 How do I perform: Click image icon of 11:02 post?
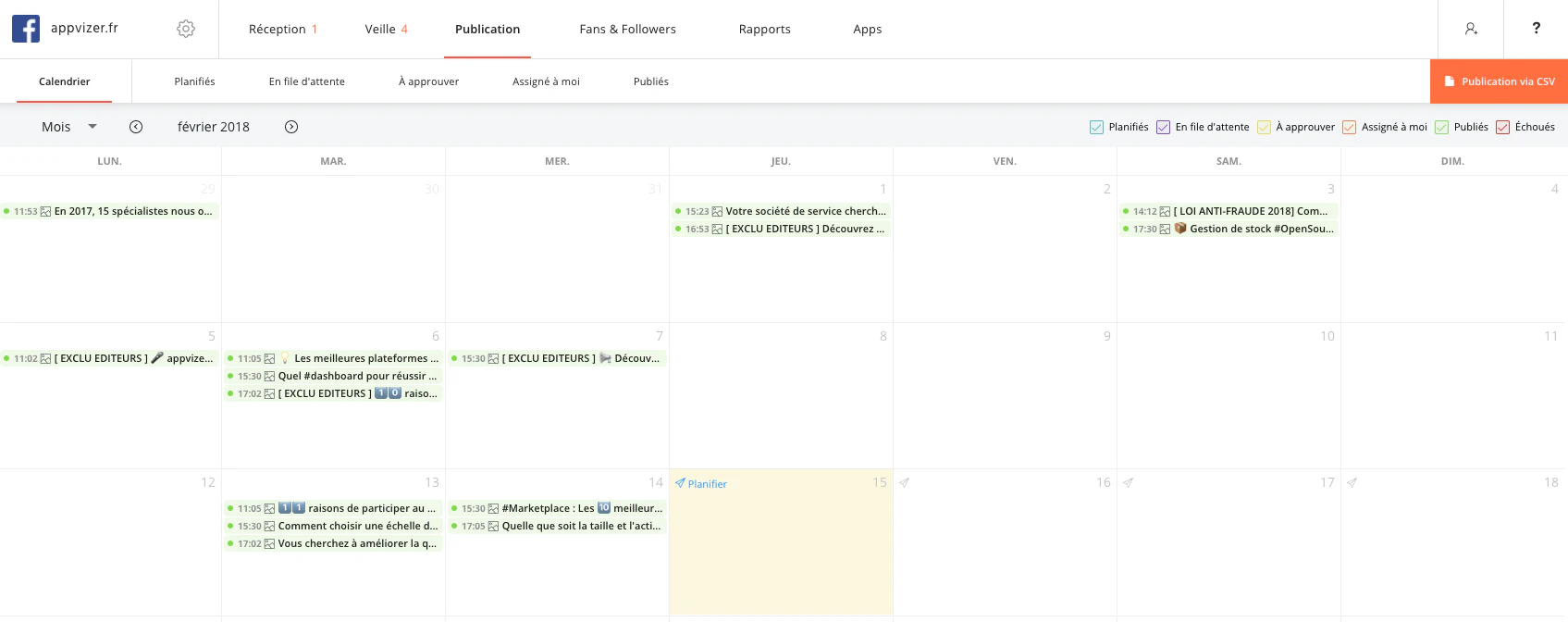pos(45,359)
